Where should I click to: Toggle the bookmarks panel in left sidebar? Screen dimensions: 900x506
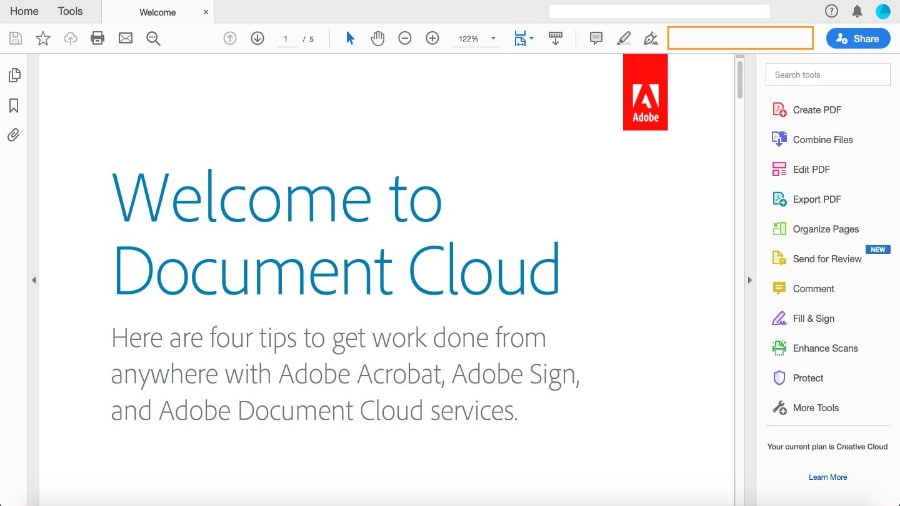(14, 105)
